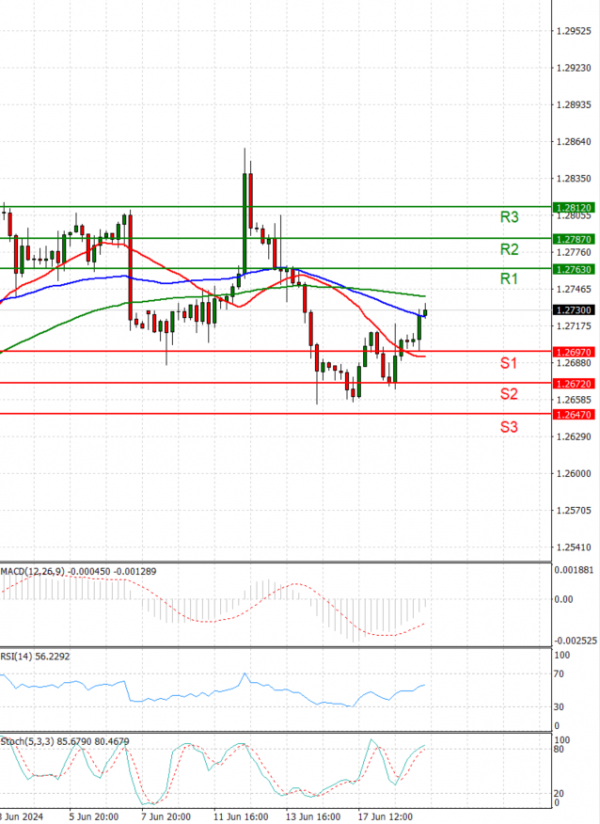This screenshot has width=600, height=824.
Task: Click the 1.29525 price axis value
Action: (x=574, y=32)
